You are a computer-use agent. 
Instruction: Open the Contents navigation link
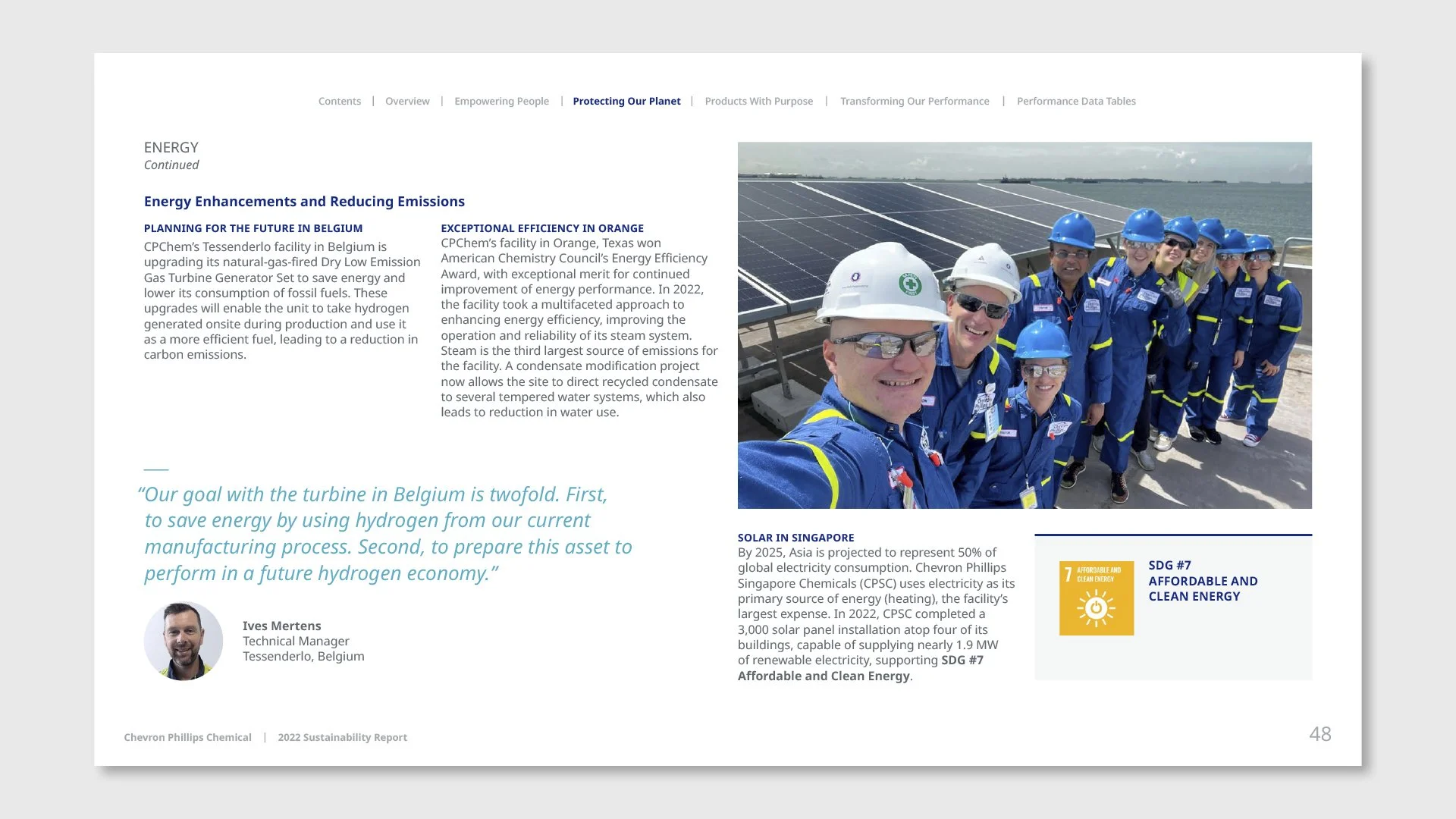tap(339, 101)
